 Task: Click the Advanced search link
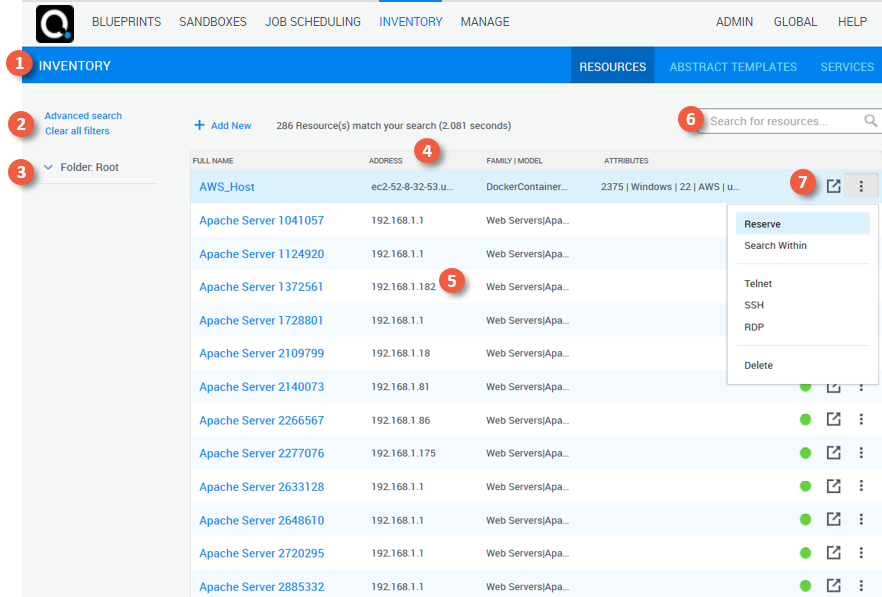83,116
